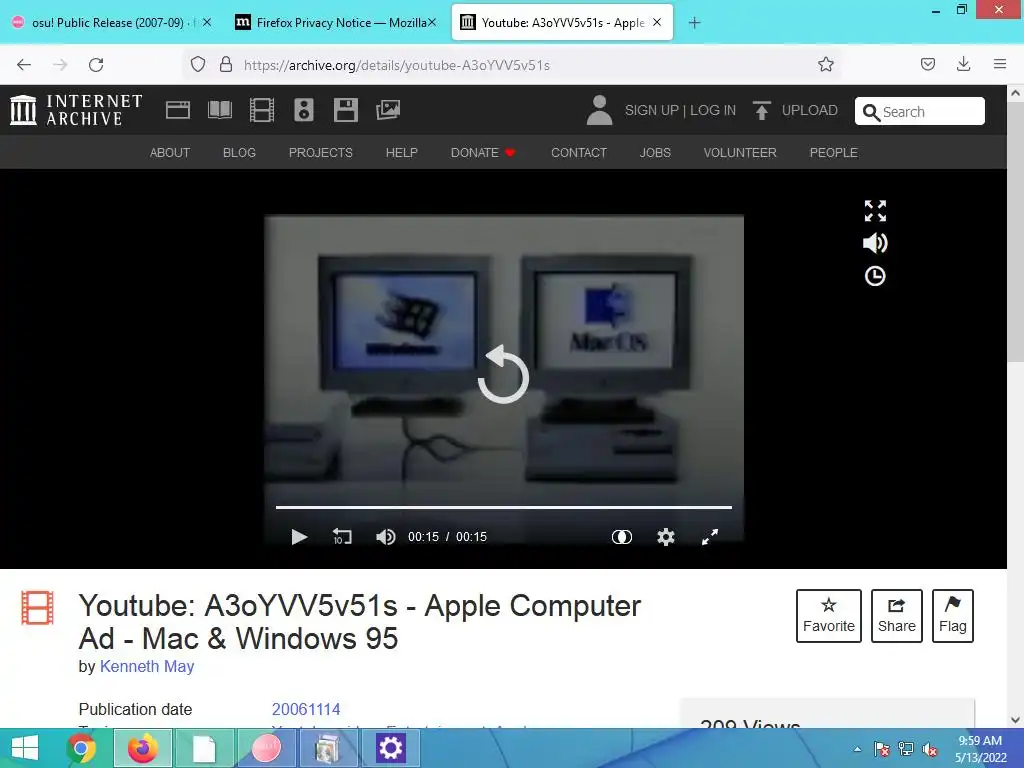Open the PROJECTS menu item
1024x768 pixels.
[x=321, y=152]
